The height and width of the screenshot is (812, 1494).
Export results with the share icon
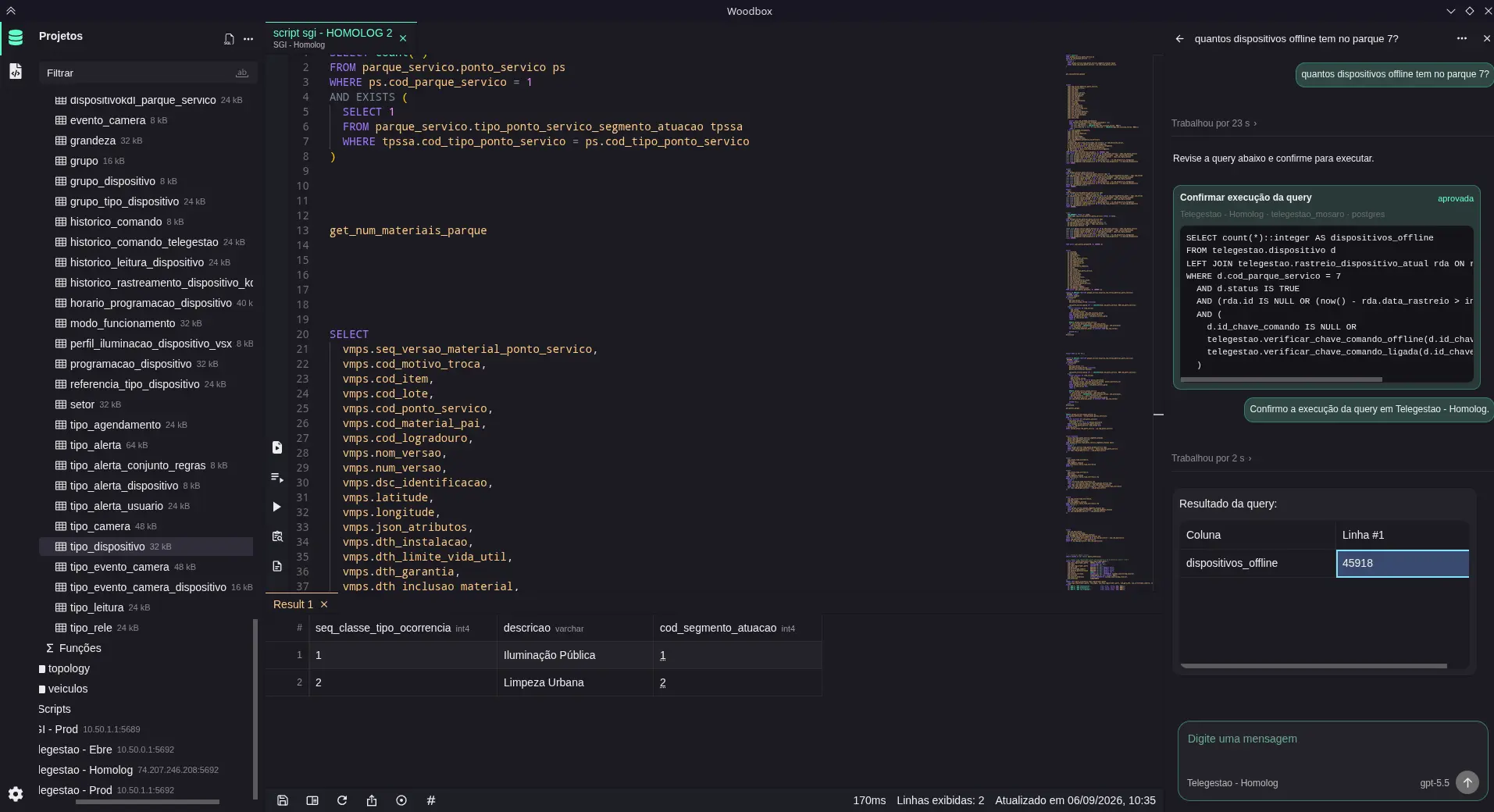[372, 800]
